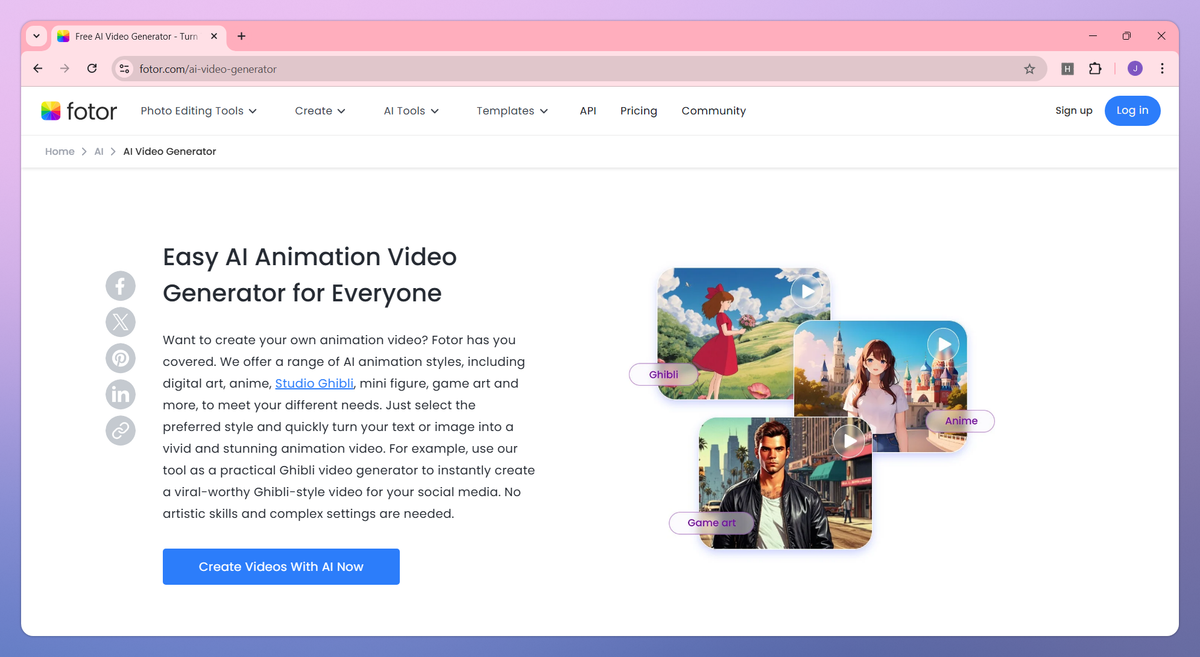Open the Community page
1200x657 pixels.
(x=713, y=111)
